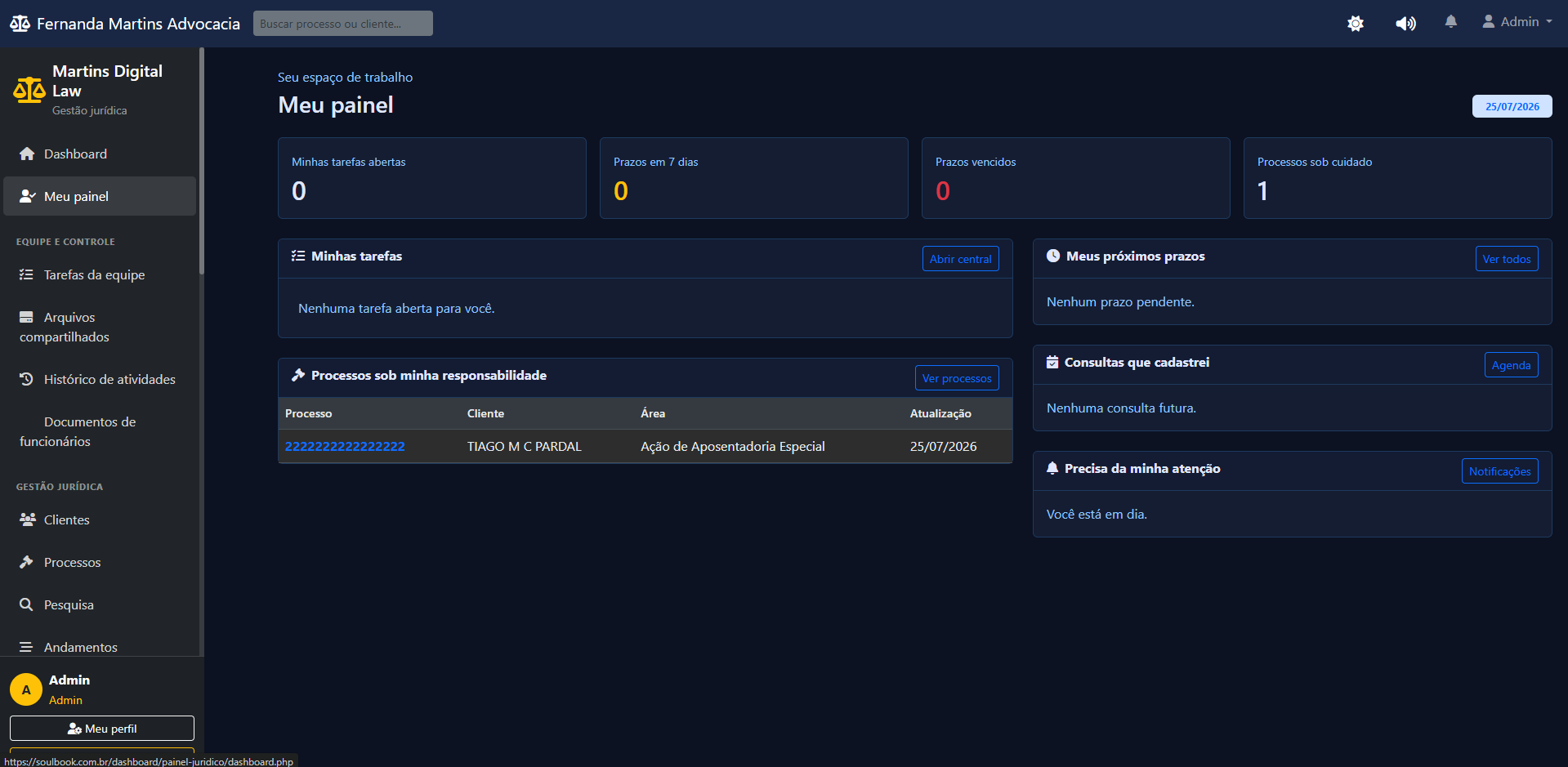Open Arquivos compartilhados

100,327
